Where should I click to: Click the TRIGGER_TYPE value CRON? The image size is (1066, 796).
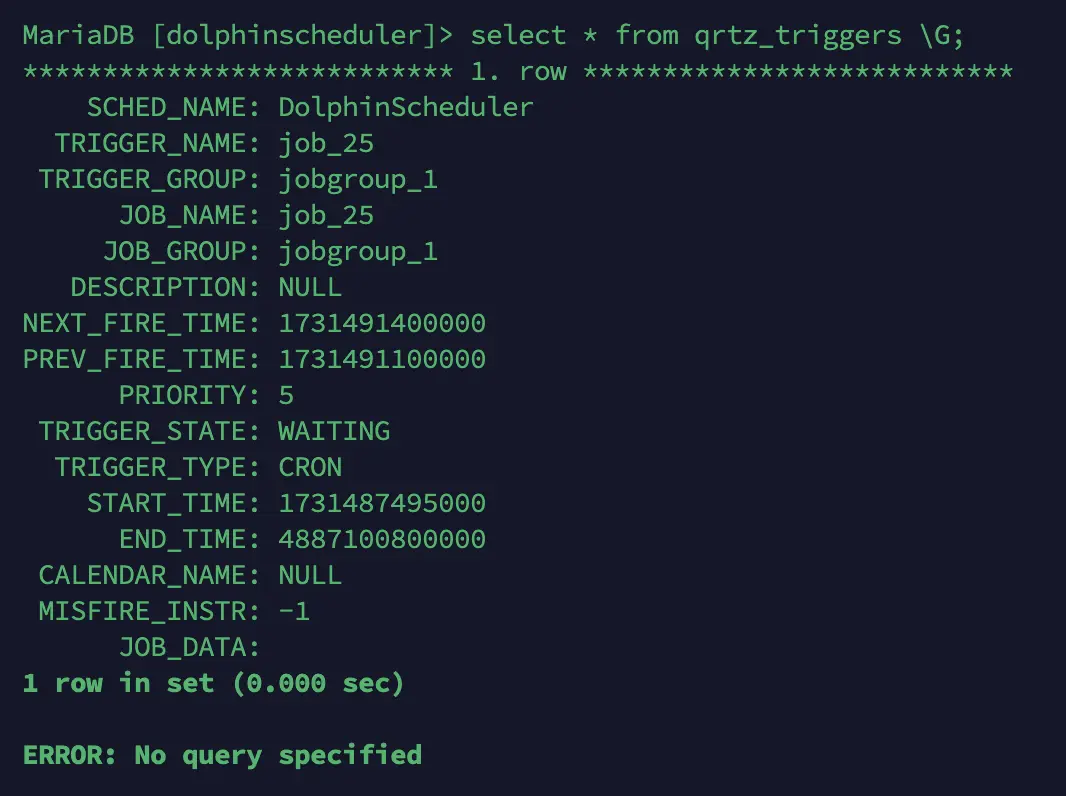coord(310,467)
